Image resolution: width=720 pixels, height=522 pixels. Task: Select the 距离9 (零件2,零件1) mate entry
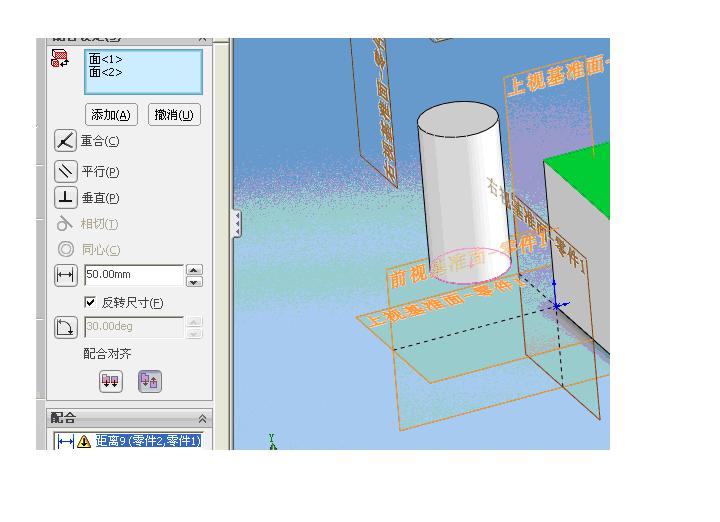pyautogui.click(x=148, y=441)
